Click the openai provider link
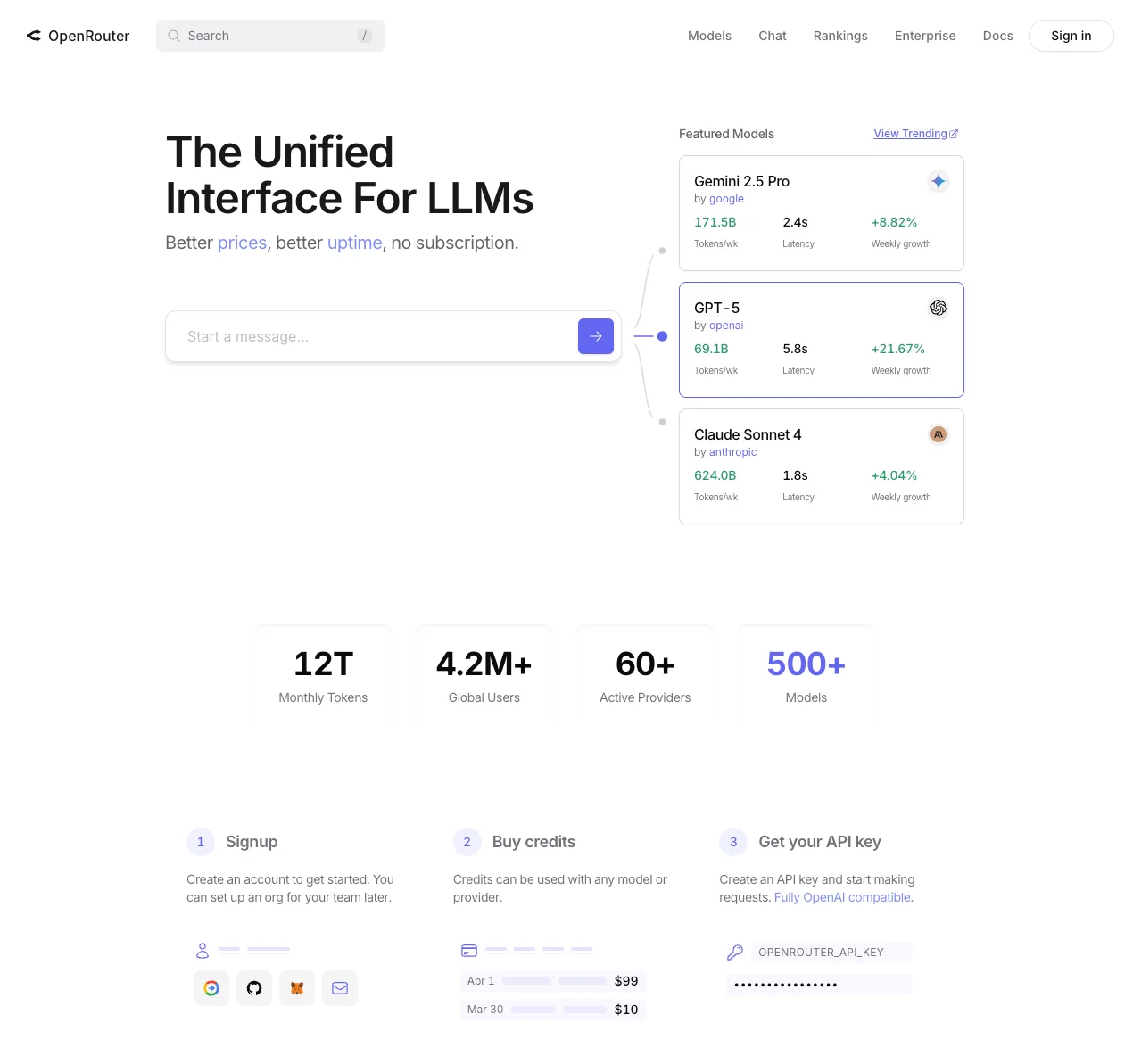The height and width of the screenshot is (1064, 1133). (x=726, y=326)
